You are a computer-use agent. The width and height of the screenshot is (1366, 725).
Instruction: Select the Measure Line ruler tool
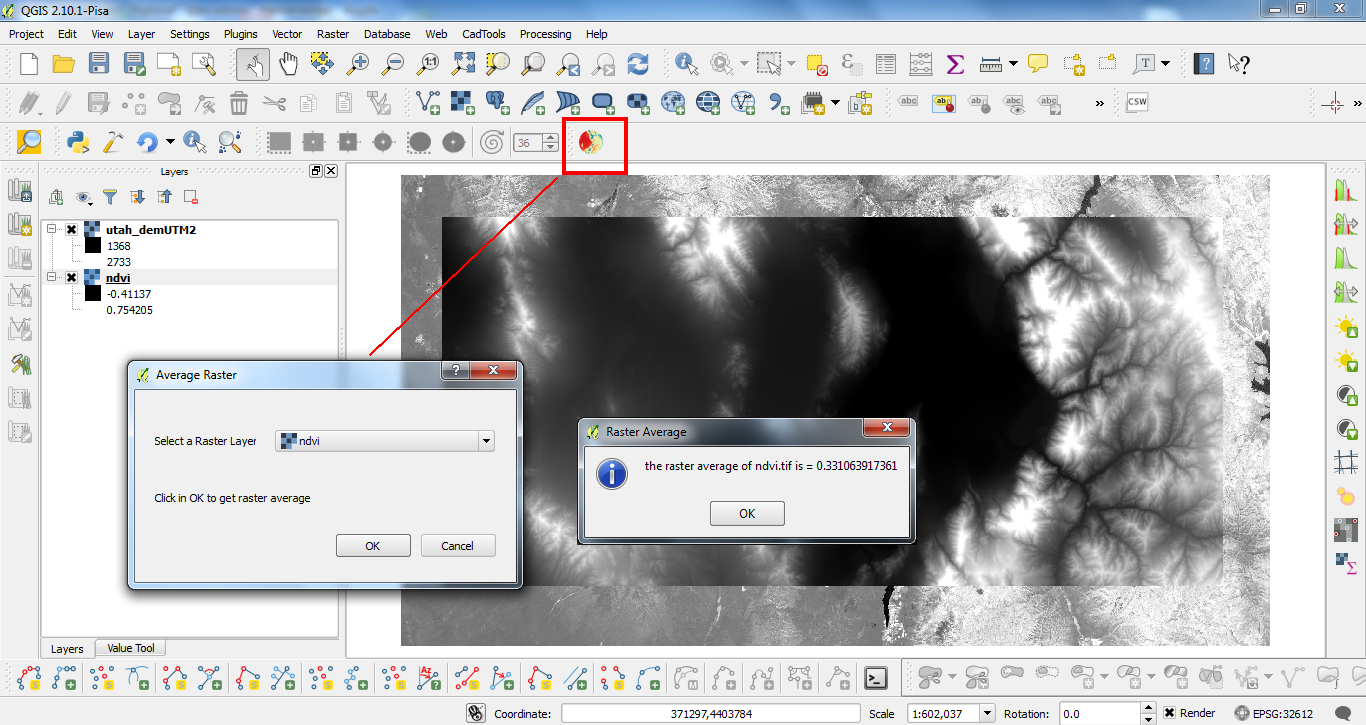991,64
